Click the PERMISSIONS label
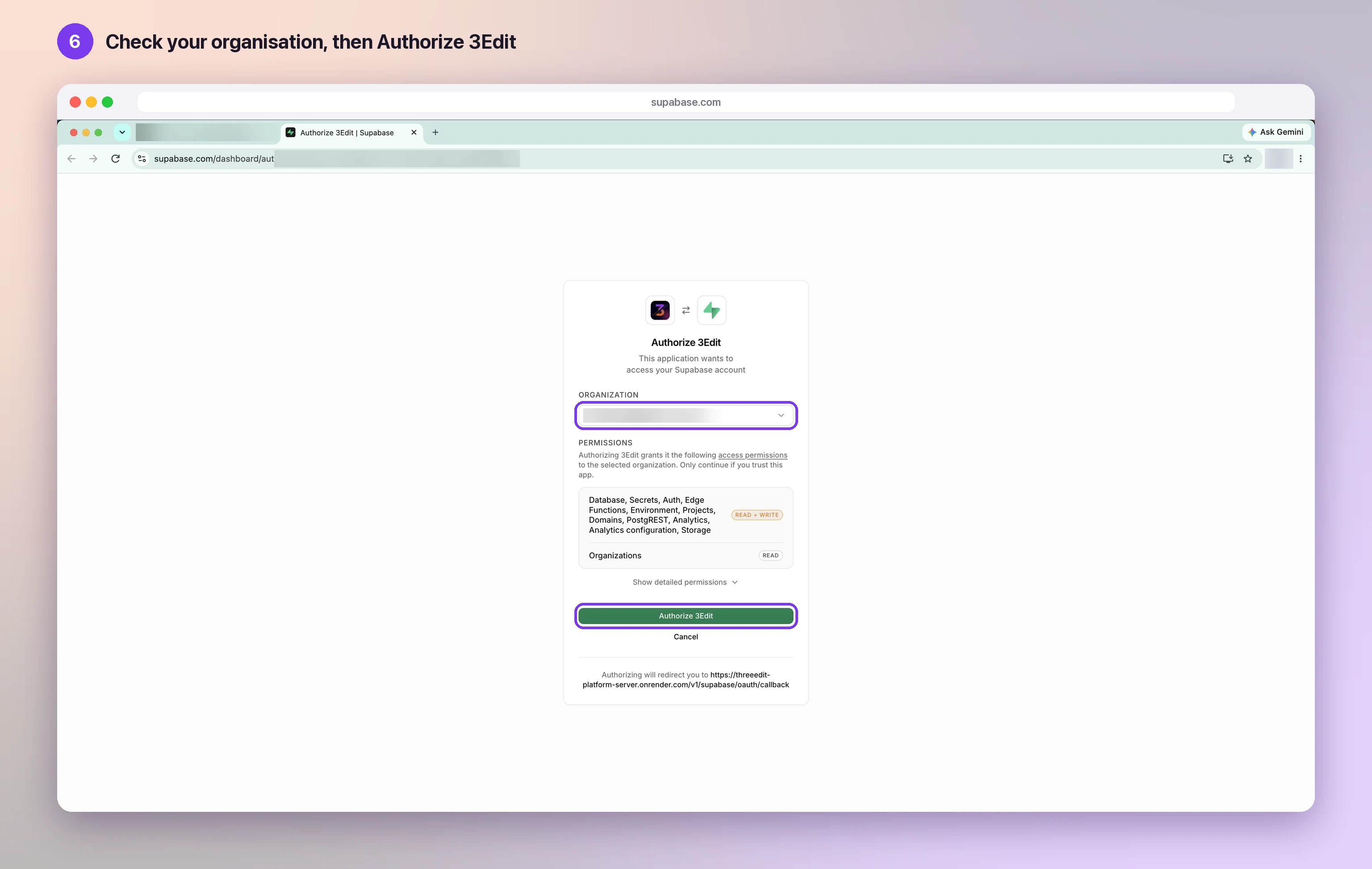The width and height of the screenshot is (1372, 869). tap(605, 442)
